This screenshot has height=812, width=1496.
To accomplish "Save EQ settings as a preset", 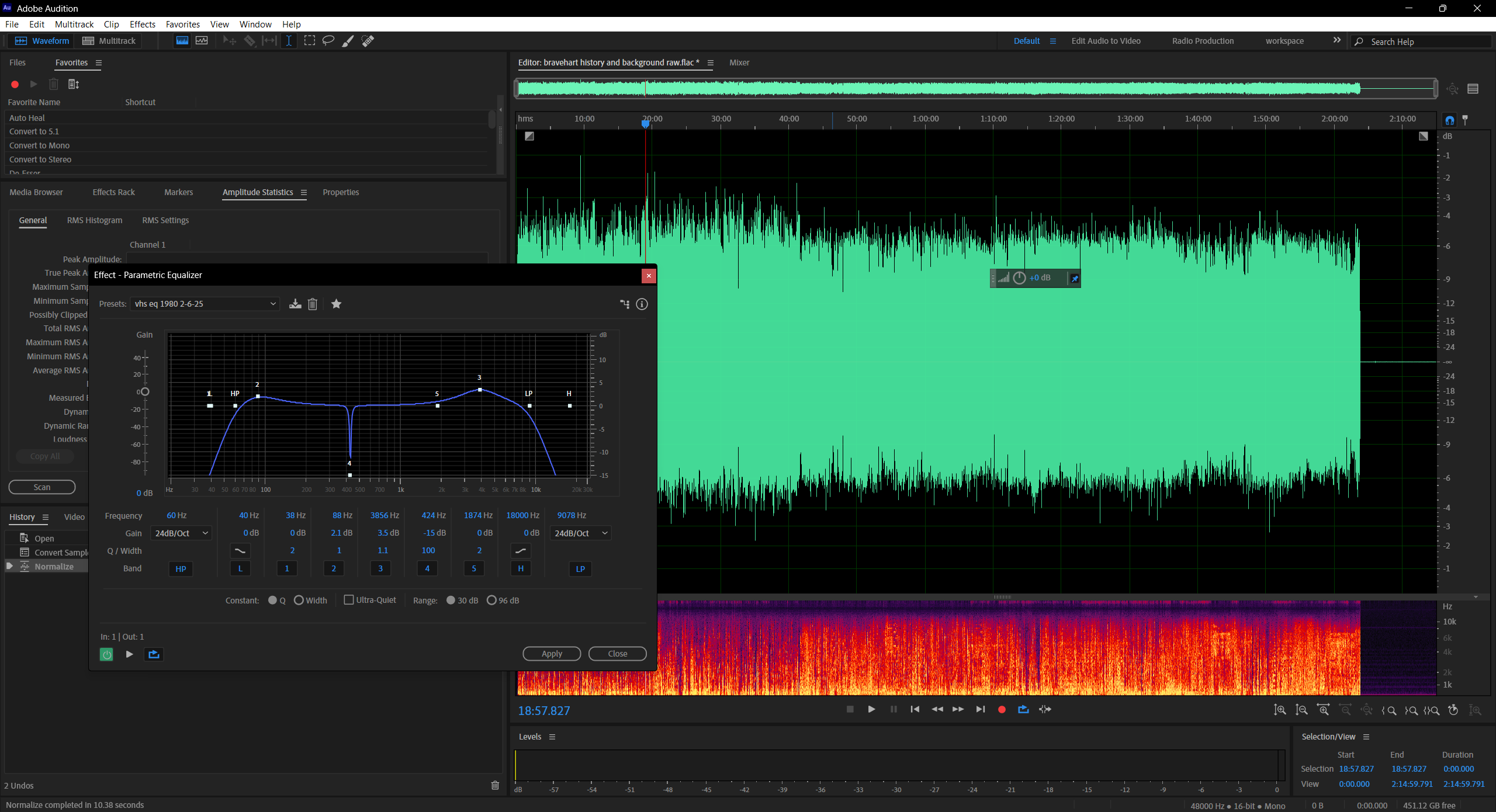I will [295, 304].
